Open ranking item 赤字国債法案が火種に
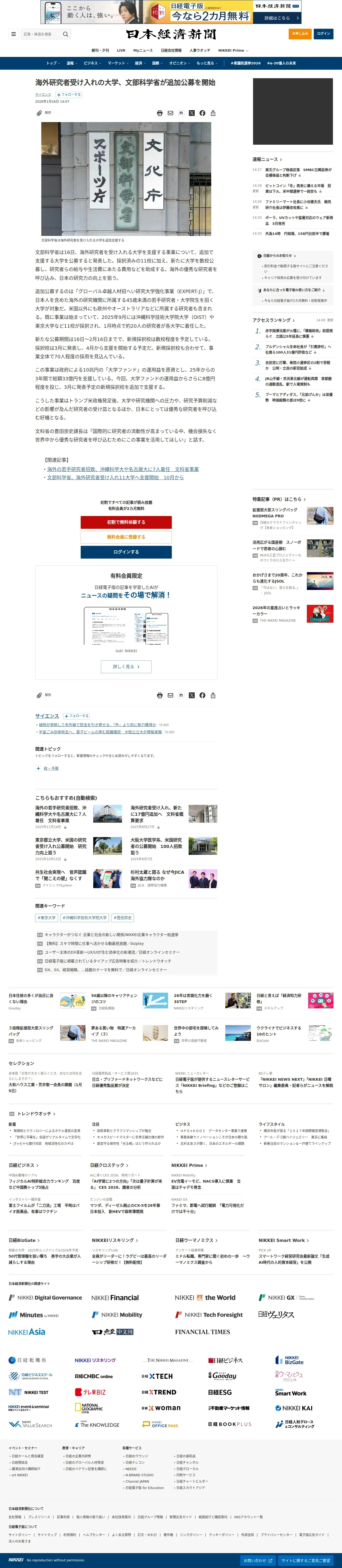 tap(299, 334)
